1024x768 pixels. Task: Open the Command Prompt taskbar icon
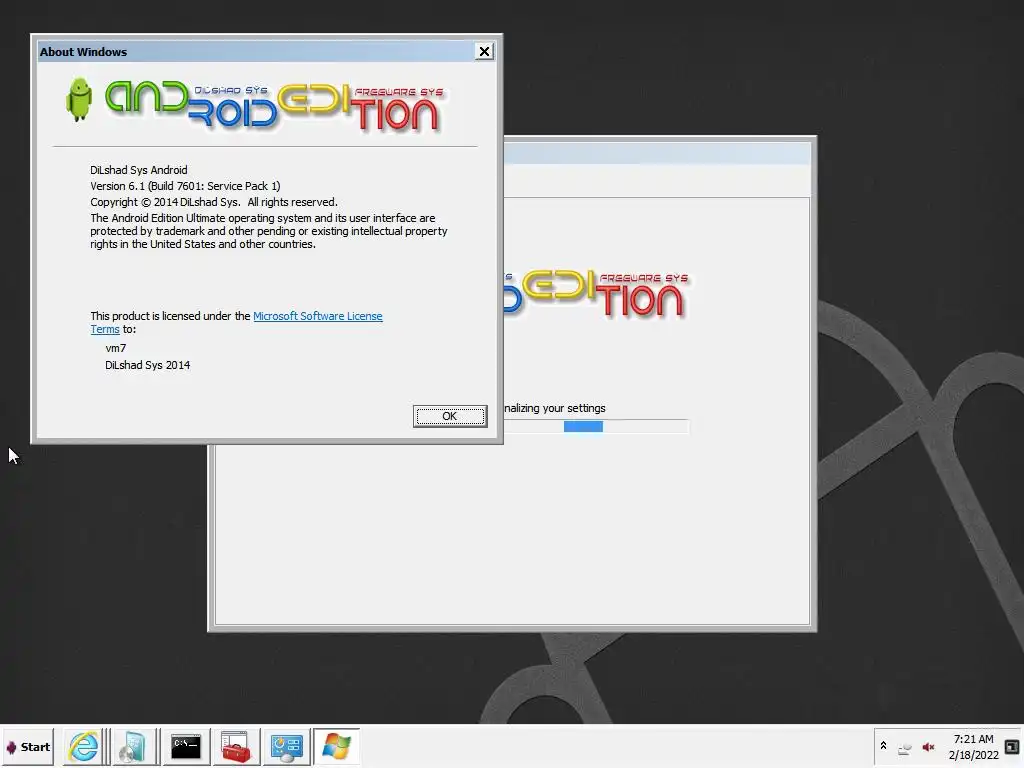click(186, 746)
